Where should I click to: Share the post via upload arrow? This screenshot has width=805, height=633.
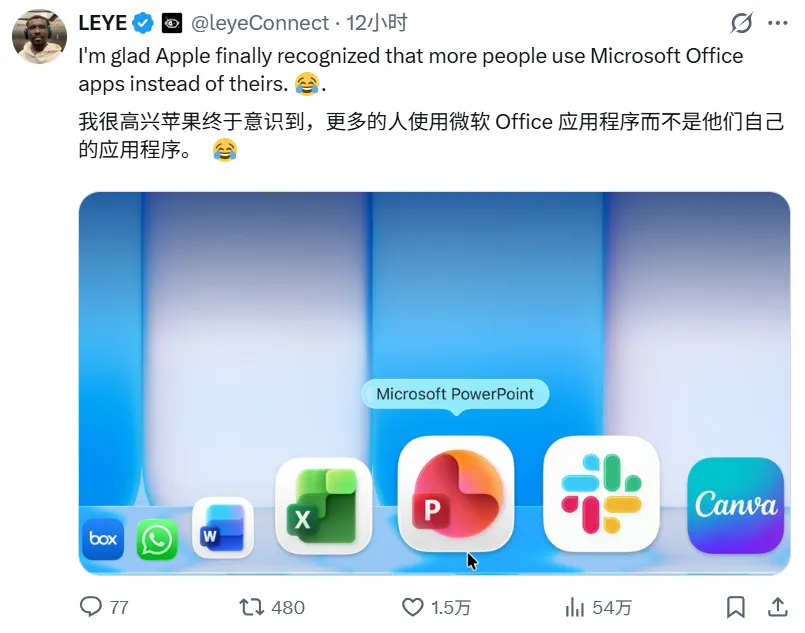[x=778, y=607]
